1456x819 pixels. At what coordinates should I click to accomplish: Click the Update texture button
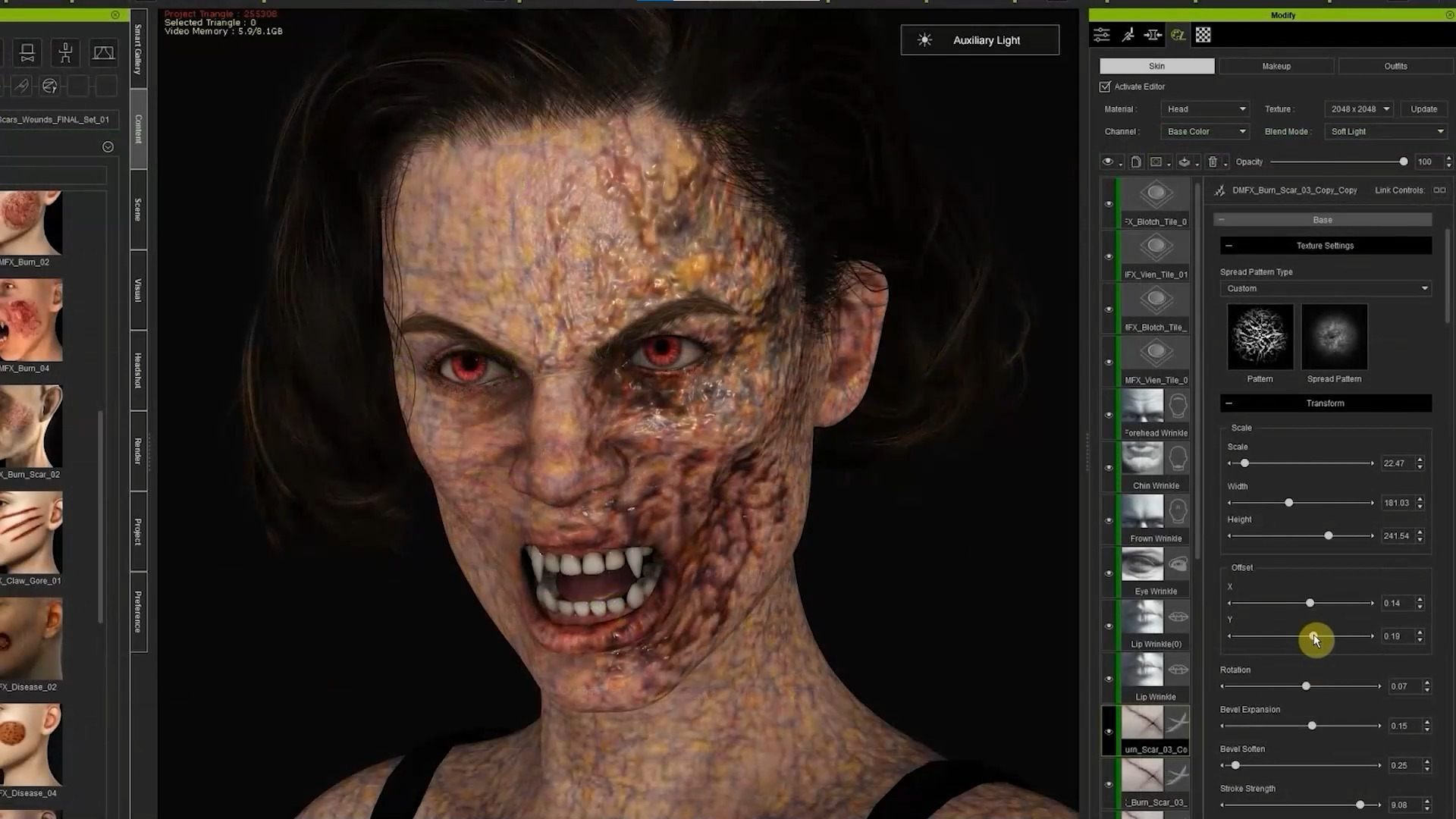(x=1423, y=109)
